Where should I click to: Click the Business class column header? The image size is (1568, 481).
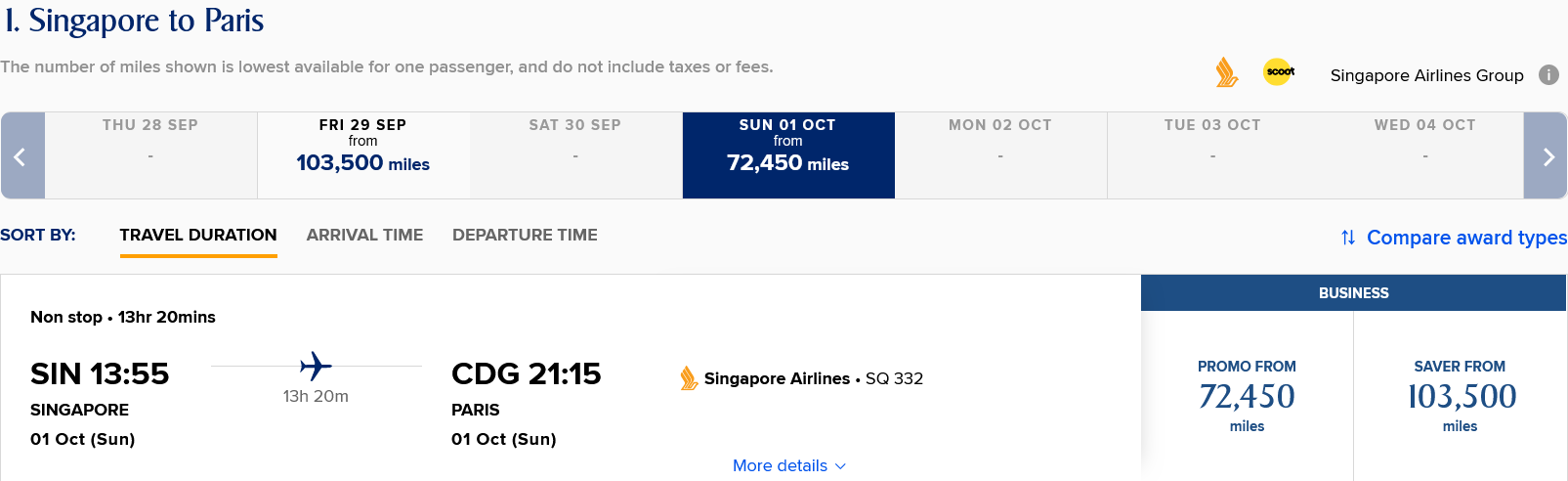1353,293
